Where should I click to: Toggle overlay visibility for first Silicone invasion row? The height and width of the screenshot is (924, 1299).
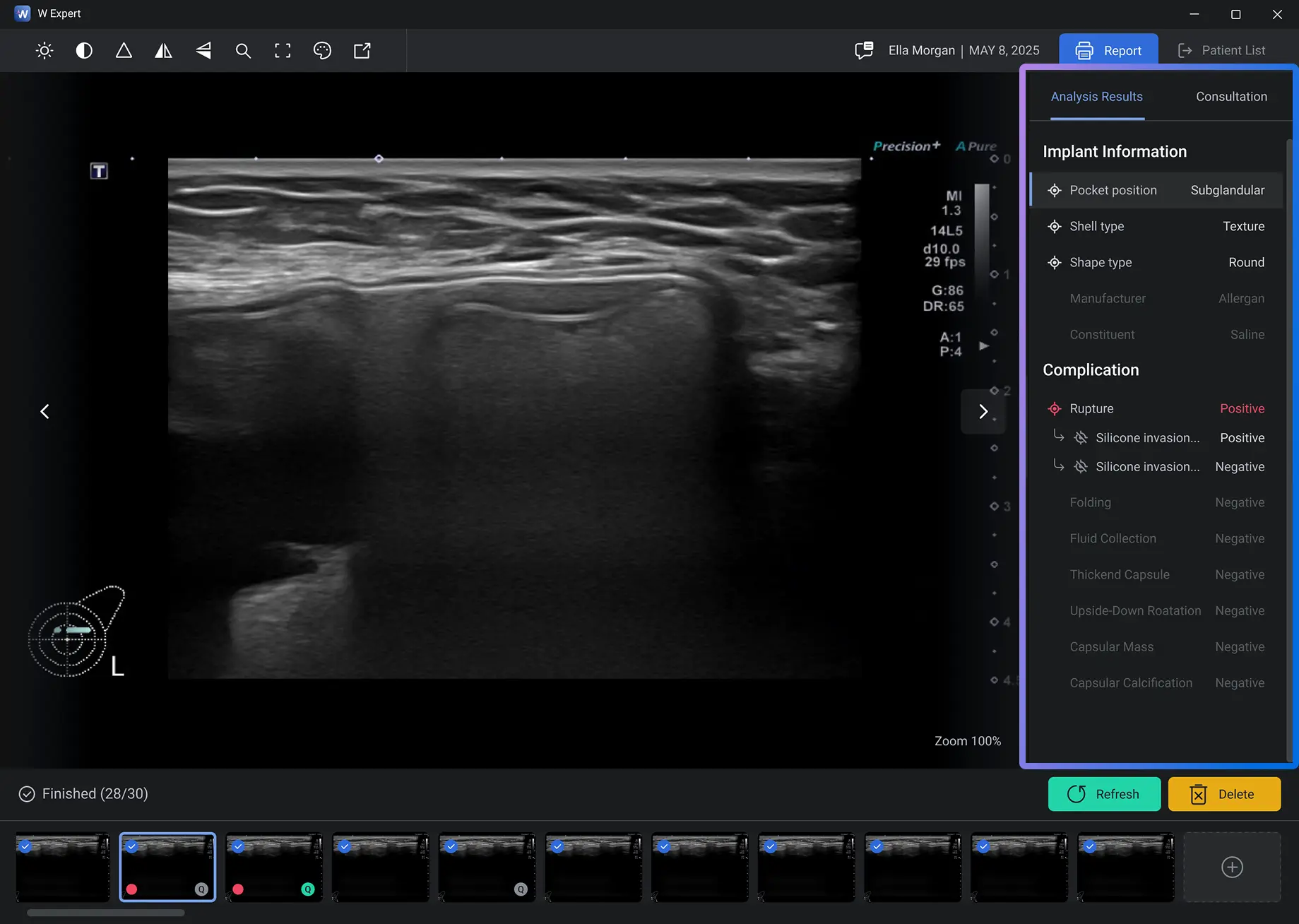pos(1081,438)
